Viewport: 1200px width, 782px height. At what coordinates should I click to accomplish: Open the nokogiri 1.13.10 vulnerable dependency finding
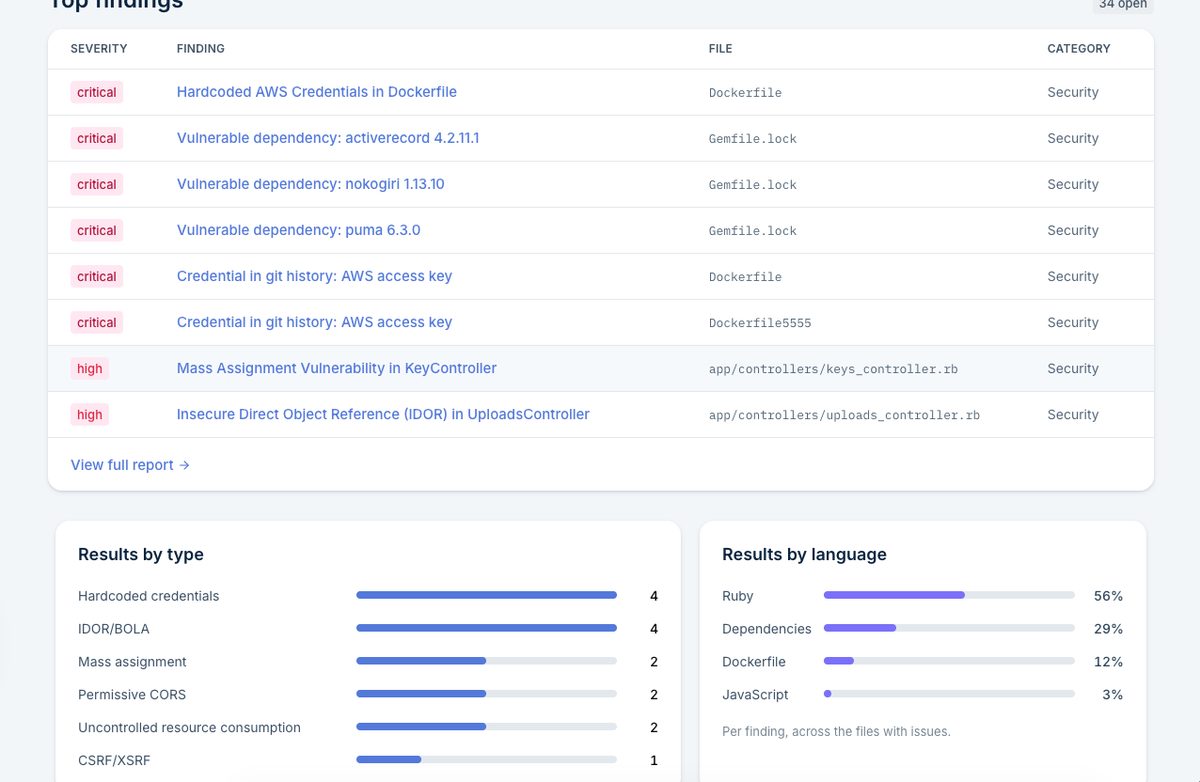(310, 184)
